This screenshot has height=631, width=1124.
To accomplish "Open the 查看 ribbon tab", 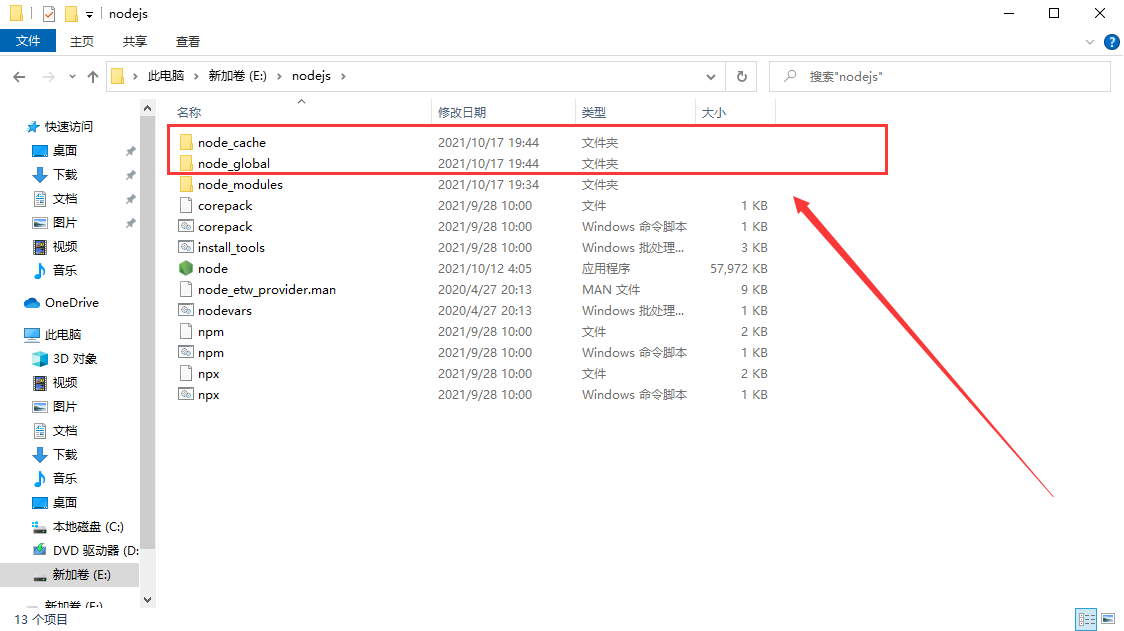I will [188, 42].
